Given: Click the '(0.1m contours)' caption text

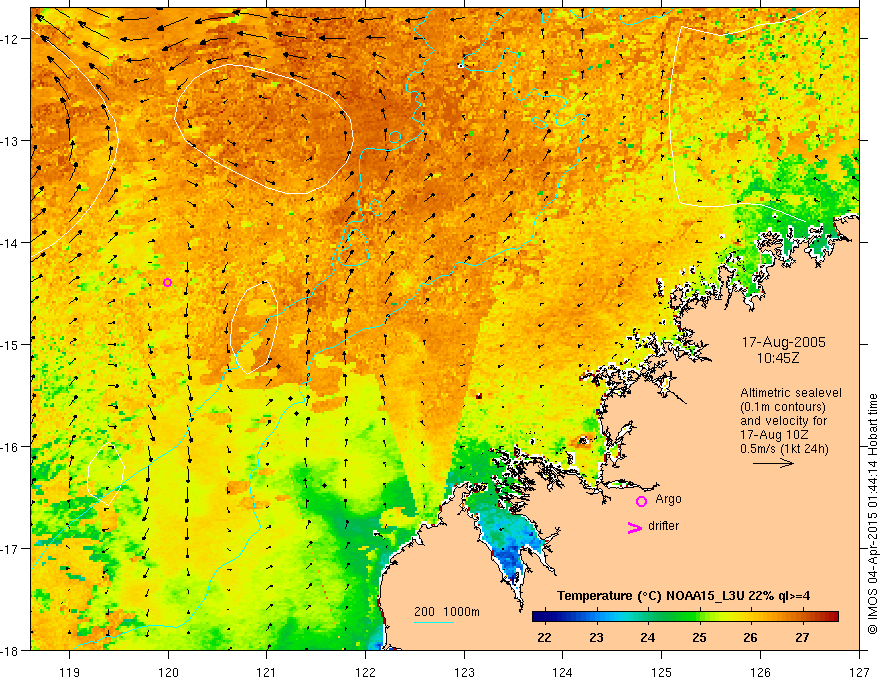Looking at the screenshot, I should point(783,407).
